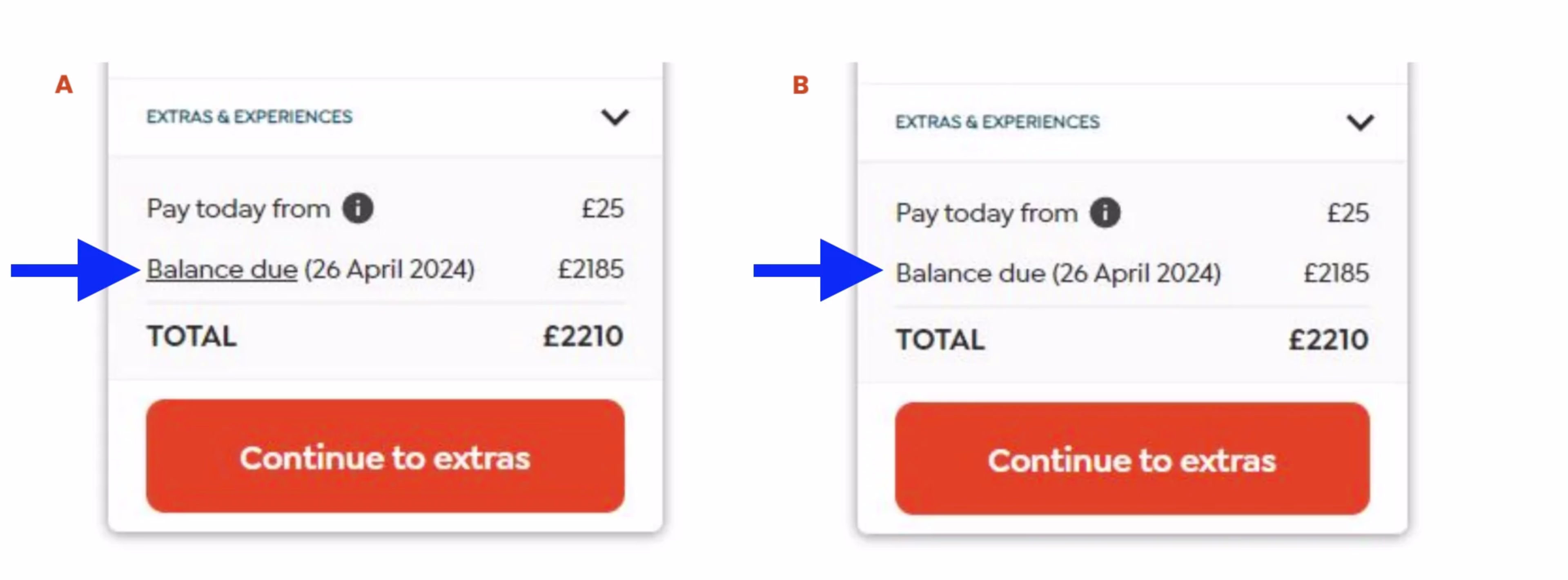The width and height of the screenshot is (1568, 580).
Task: Select the £25 pay today amount in panel A
Action: click(603, 208)
